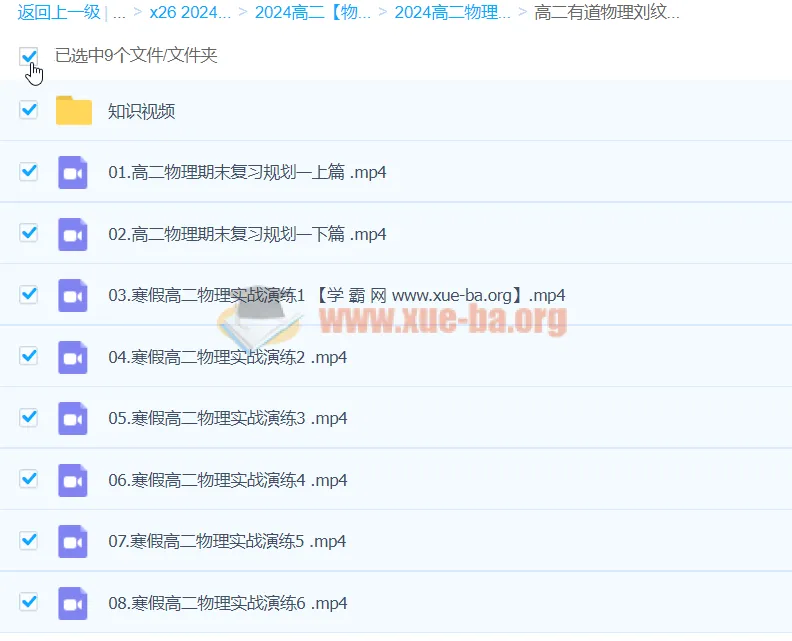Screen dimensions: 792x641
Task: Deselect checkbox for 08.寒假高二物理实战演练6
Action: coord(29,602)
